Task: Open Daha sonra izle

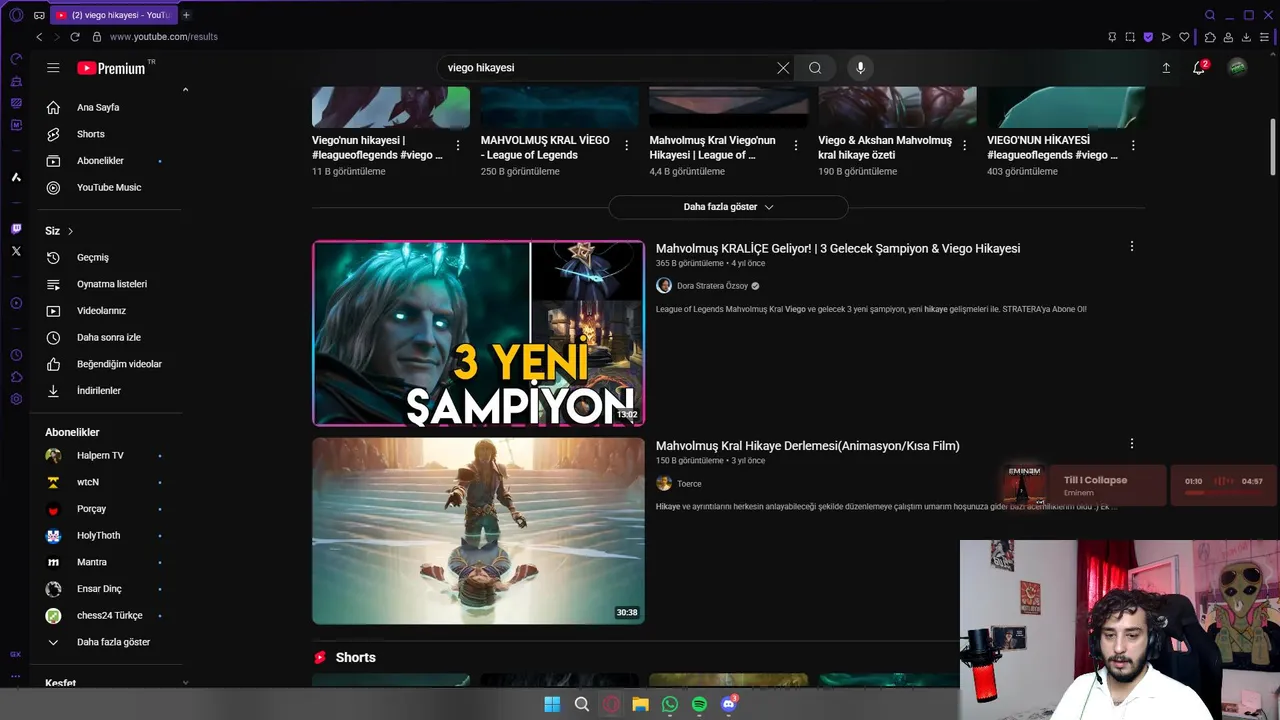Action: 108,338
